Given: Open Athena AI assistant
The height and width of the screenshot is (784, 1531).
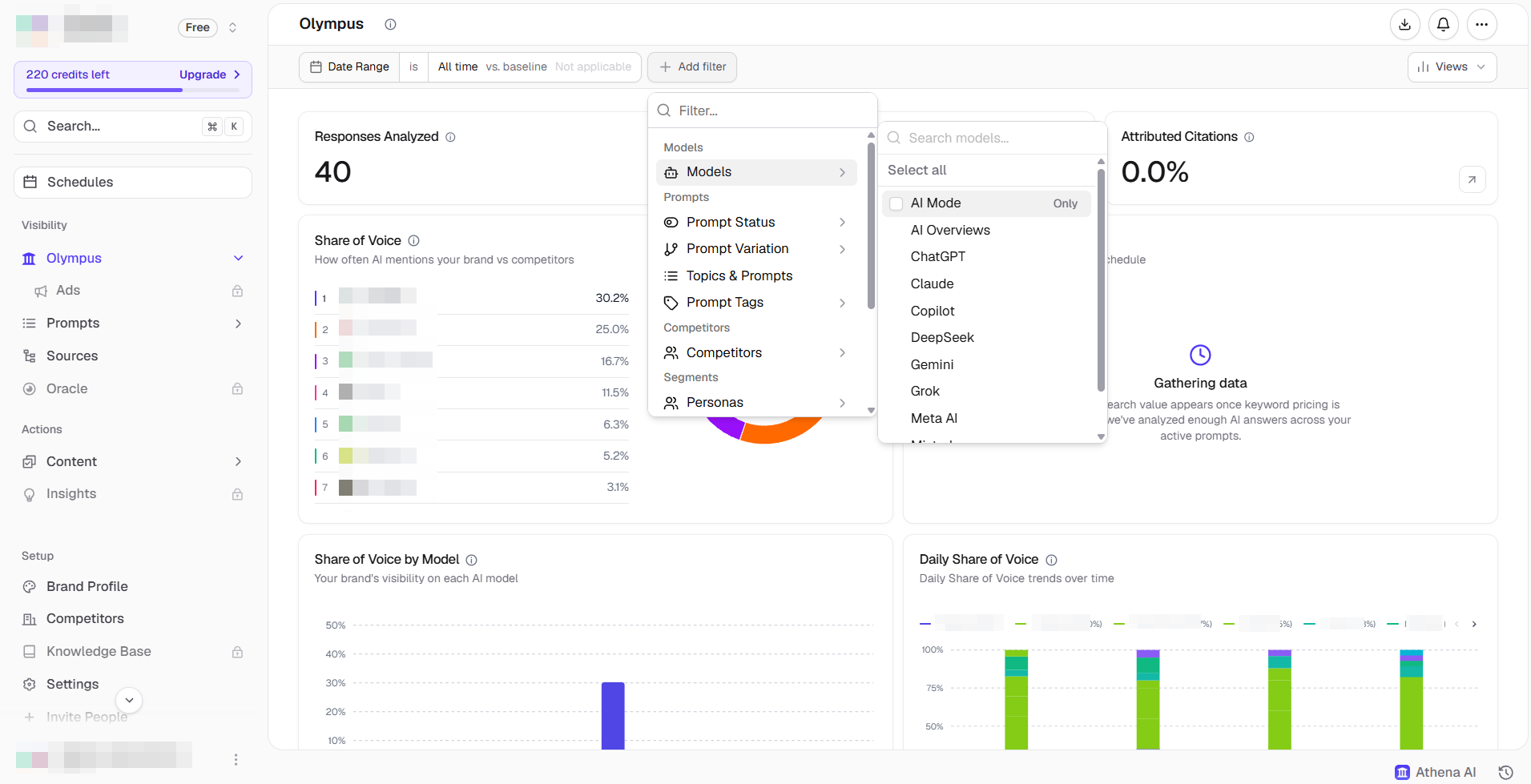Looking at the screenshot, I should 1436,772.
